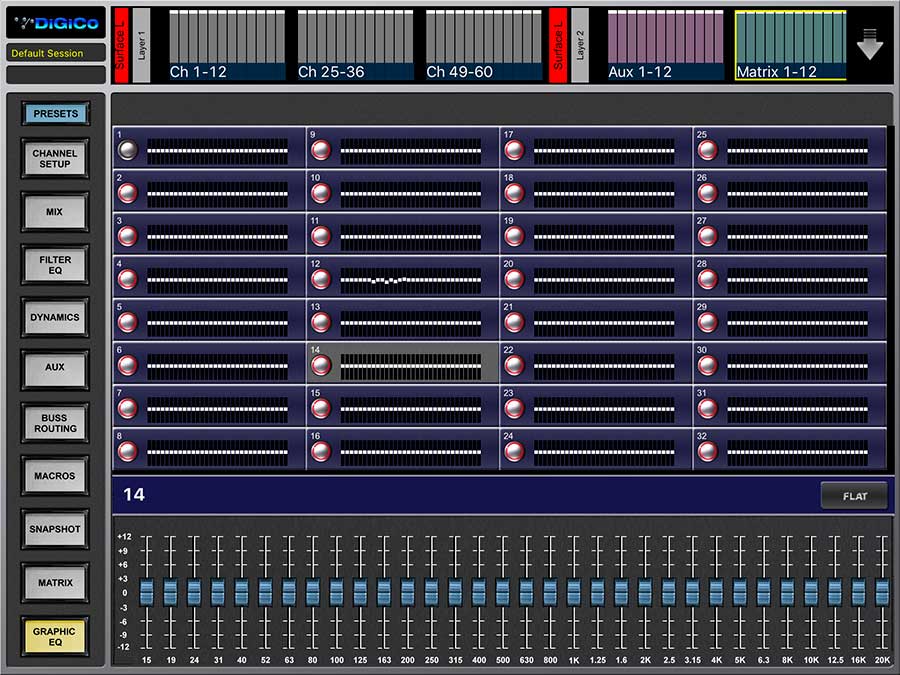This screenshot has height=675, width=900.
Task: Open the MACROS page
Action: pos(55,476)
